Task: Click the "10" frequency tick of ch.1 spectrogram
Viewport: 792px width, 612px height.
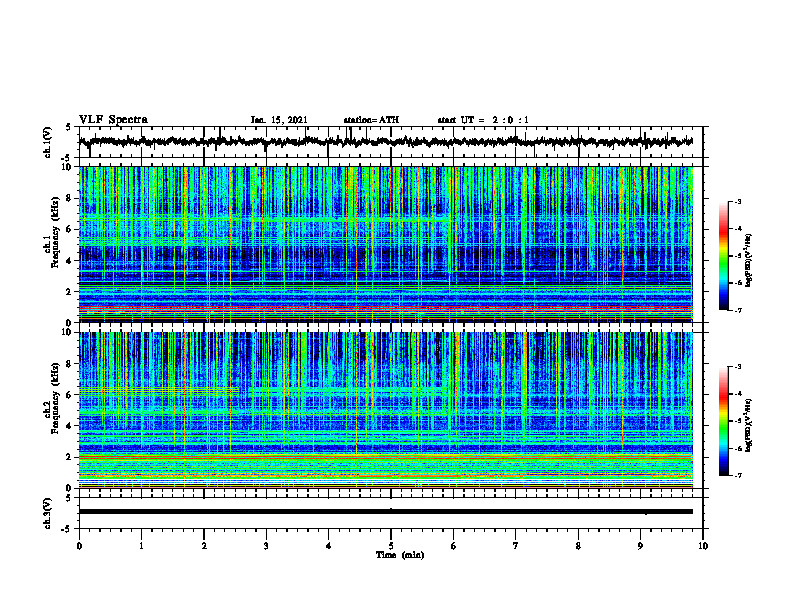Action: (x=67, y=167)
